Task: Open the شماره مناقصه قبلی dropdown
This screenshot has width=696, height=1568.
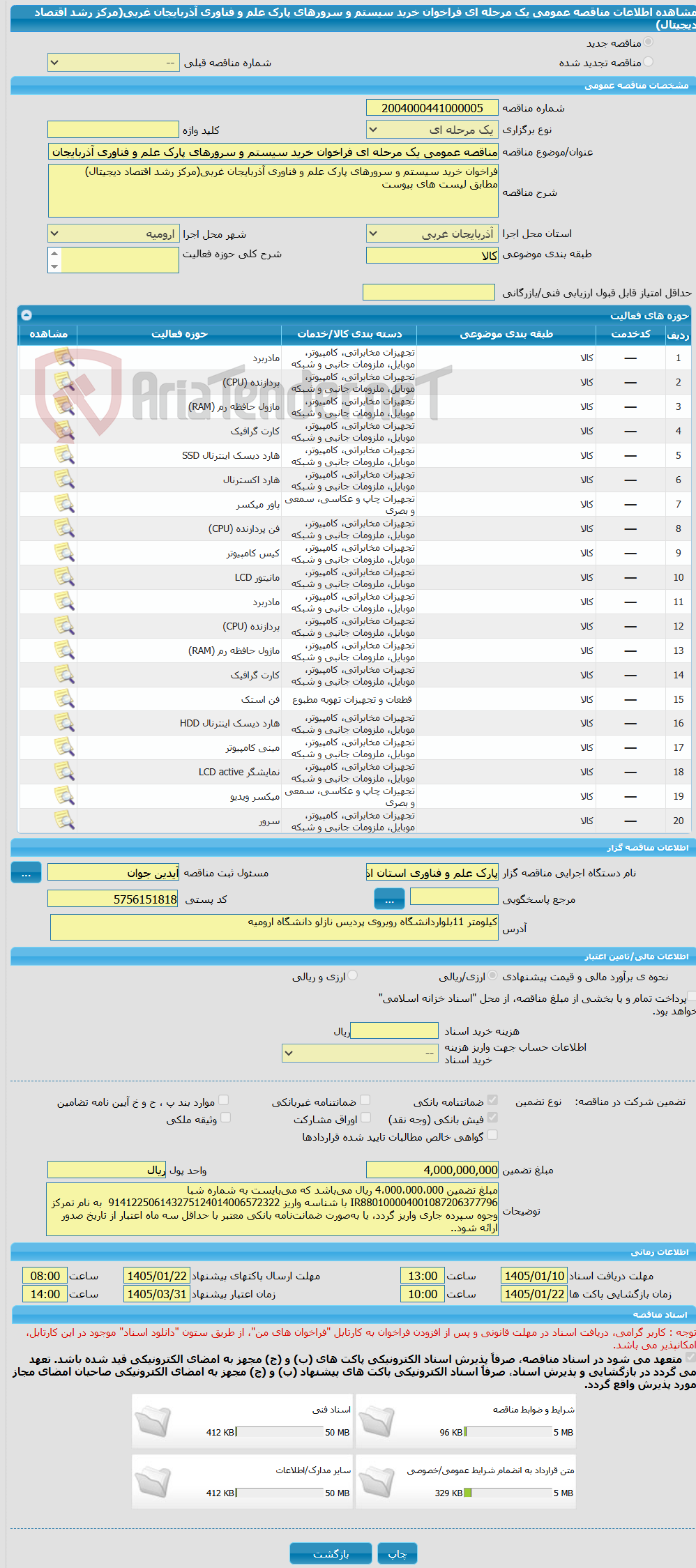Action: [114, 63]
